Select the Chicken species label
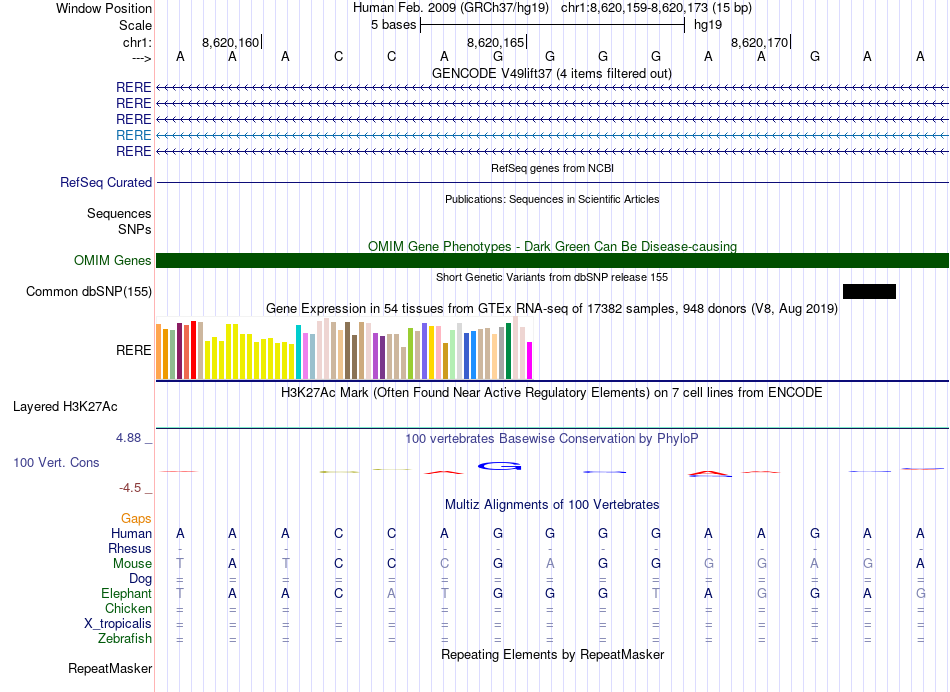Screen dimensions: 950x692 [128, 608]
